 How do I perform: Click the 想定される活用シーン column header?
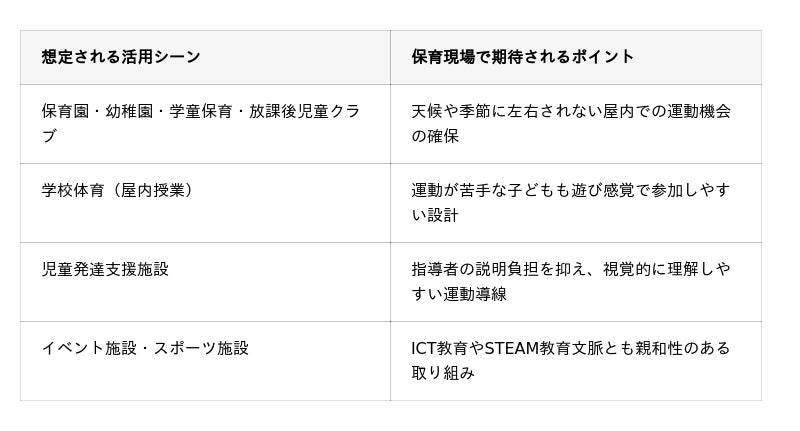[121, 57]
